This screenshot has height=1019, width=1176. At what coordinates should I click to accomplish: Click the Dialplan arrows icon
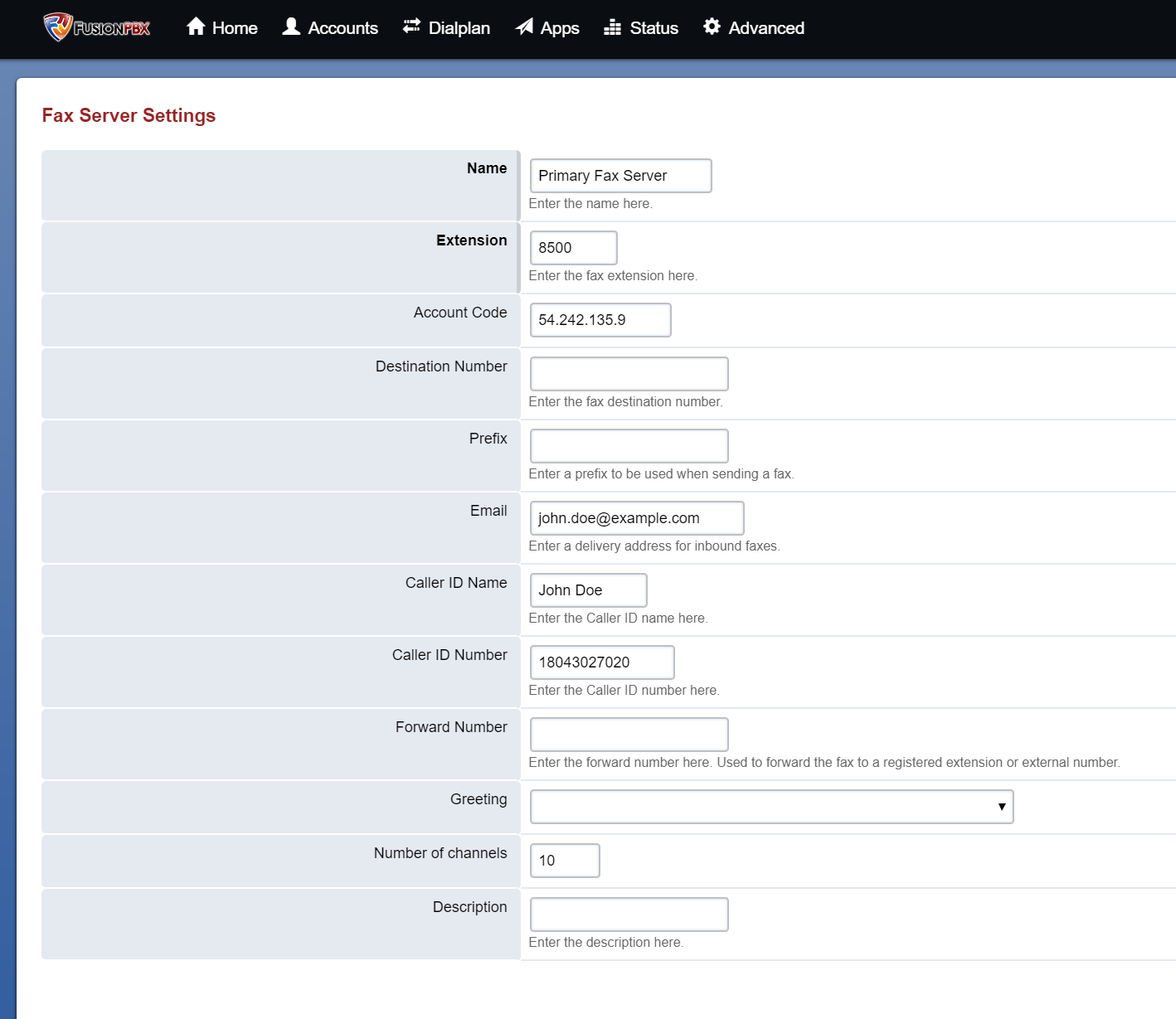[411, 27]
